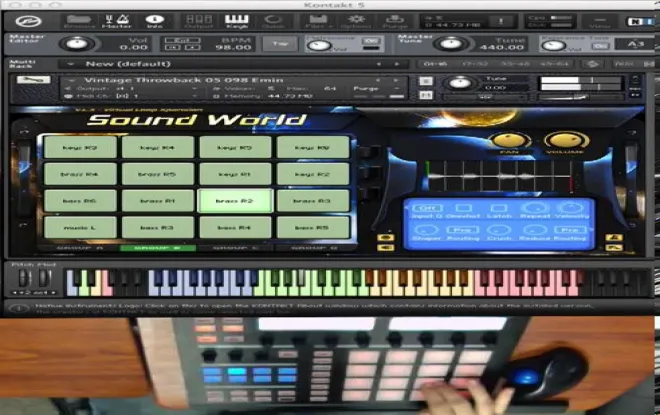660x415 pixels.
Task: Show the Output section
Action: [198, 21]
